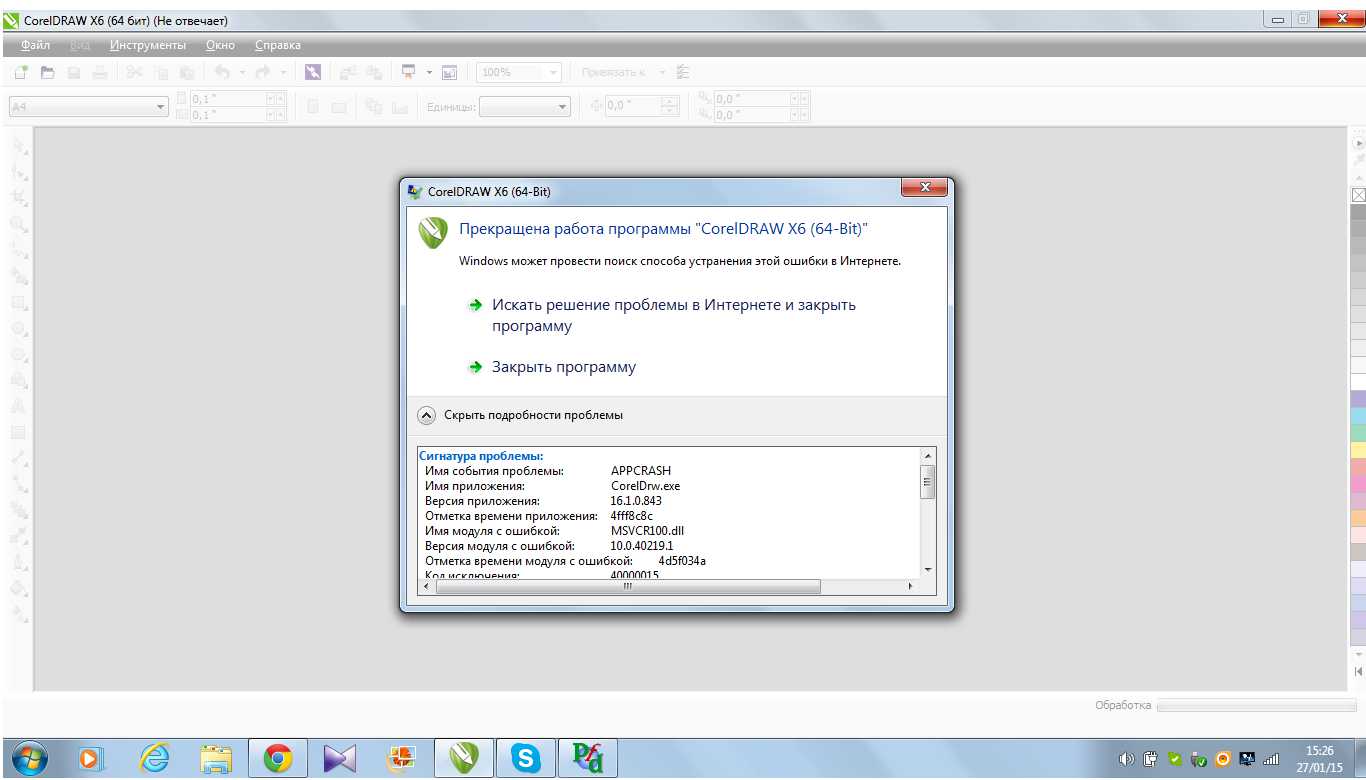Toggle Portrait page orientation
1366x780 pixels.
tap(313, 106)
